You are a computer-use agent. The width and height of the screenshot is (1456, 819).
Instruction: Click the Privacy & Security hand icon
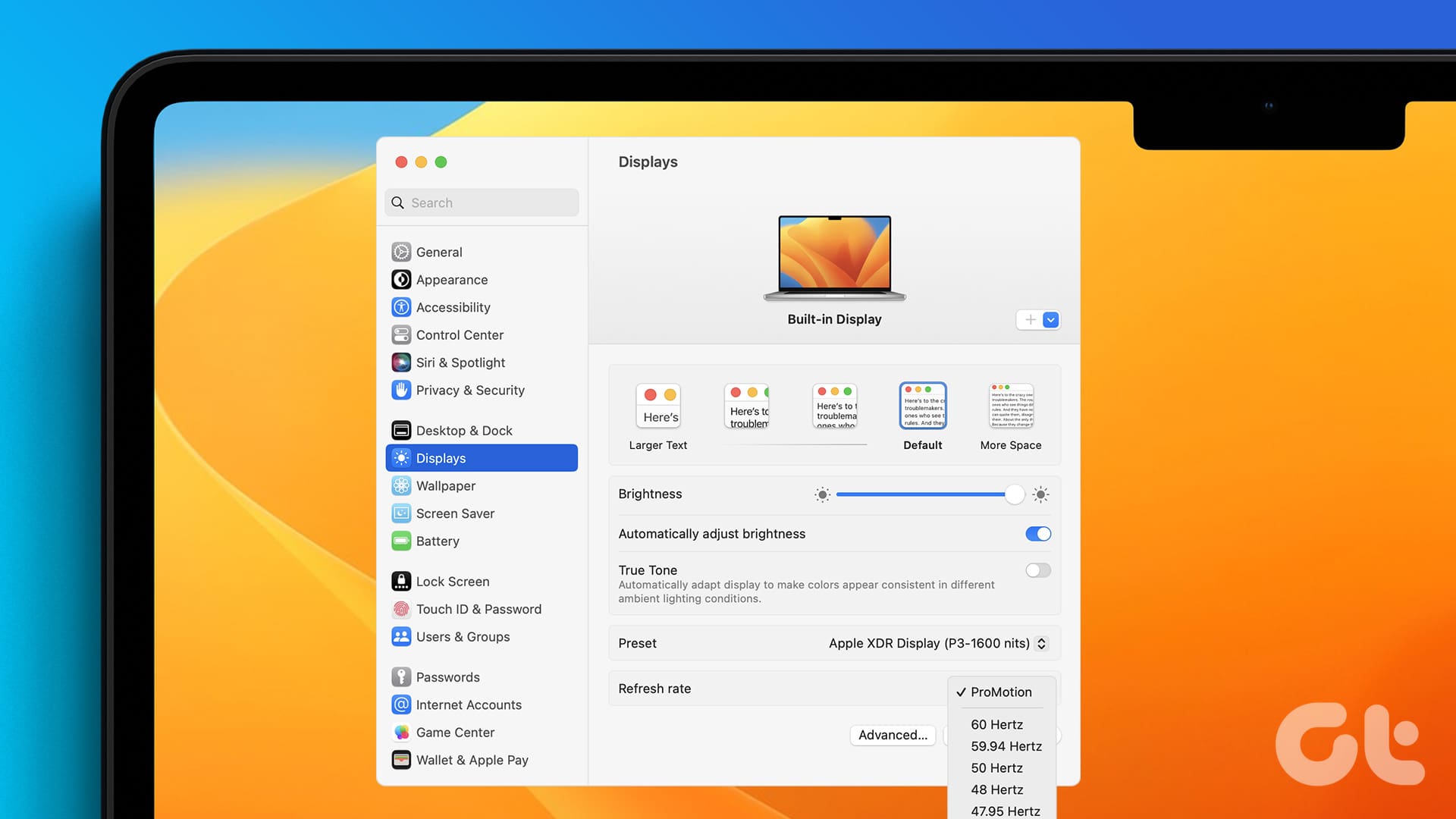(401, 390)
